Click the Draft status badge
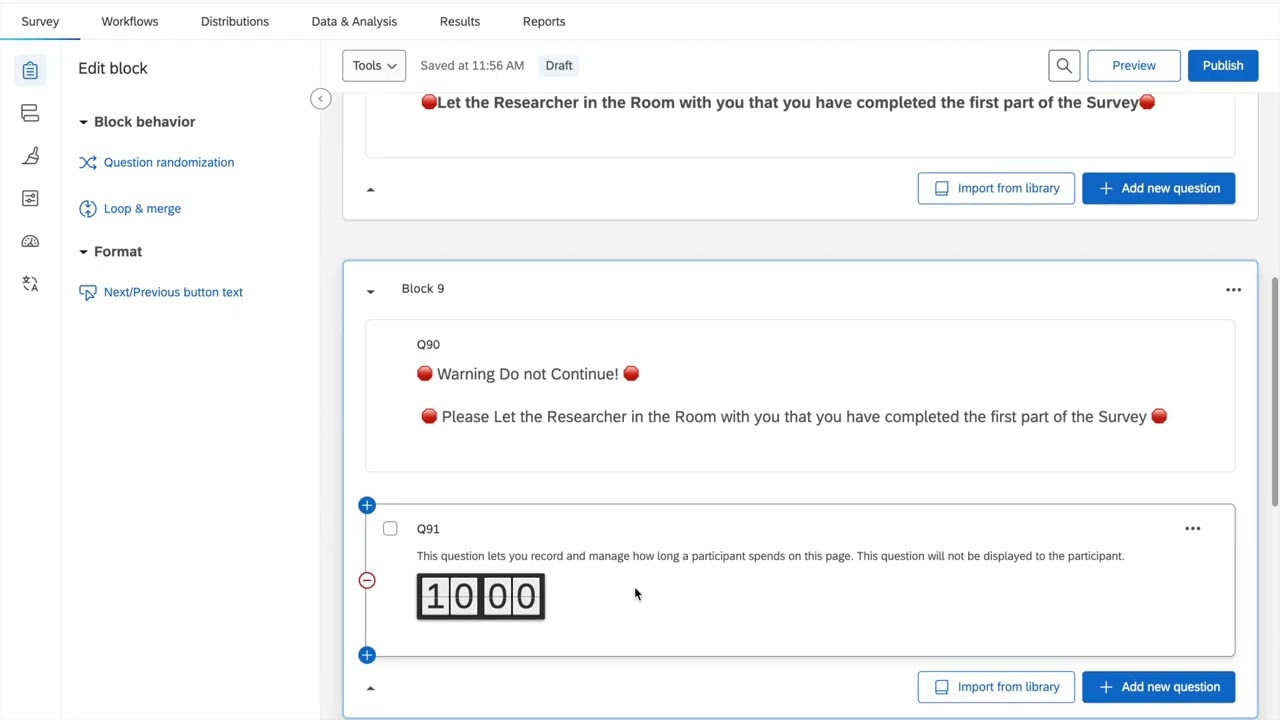Screen dimensions: 1280x720 559,65
